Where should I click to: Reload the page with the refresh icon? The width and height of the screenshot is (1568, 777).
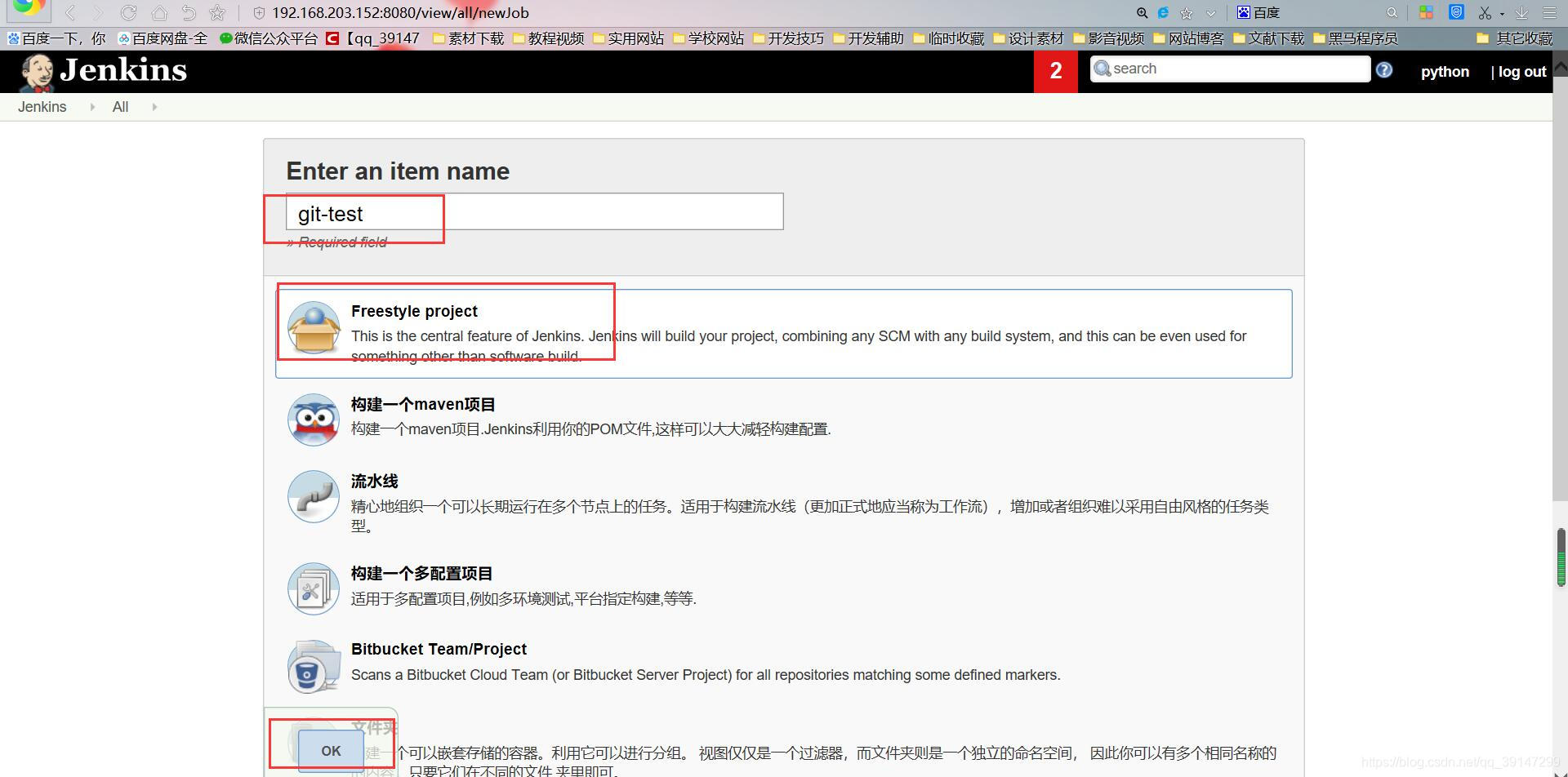pos(128,12)
